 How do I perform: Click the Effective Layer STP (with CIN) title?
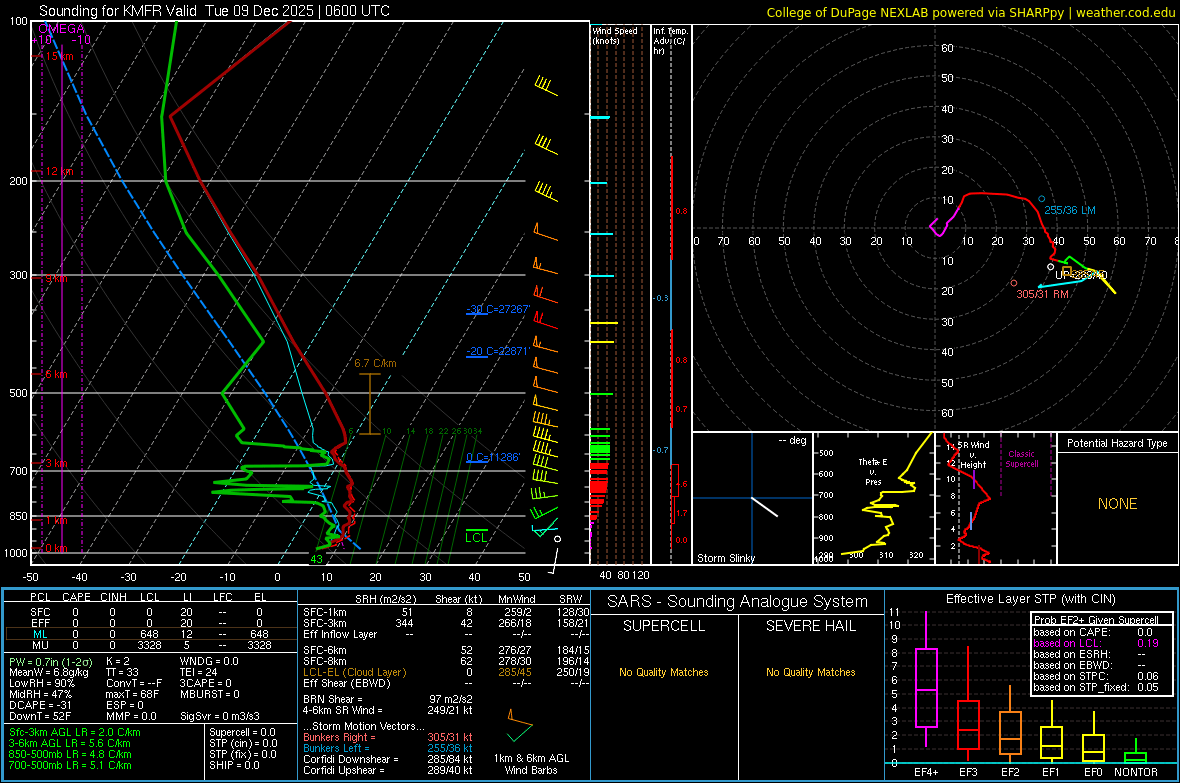(x=1031, y=599)
